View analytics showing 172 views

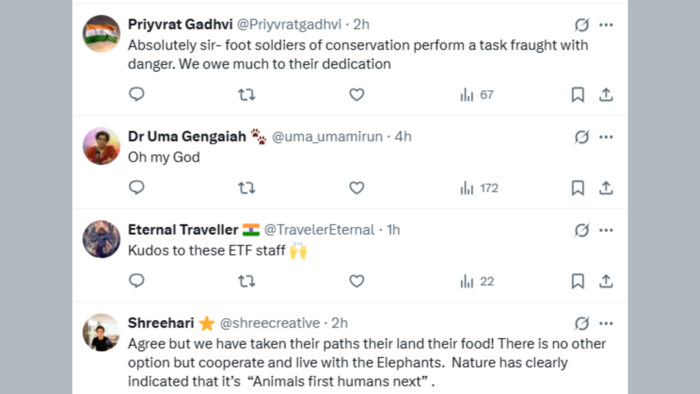tap(479, 188)
